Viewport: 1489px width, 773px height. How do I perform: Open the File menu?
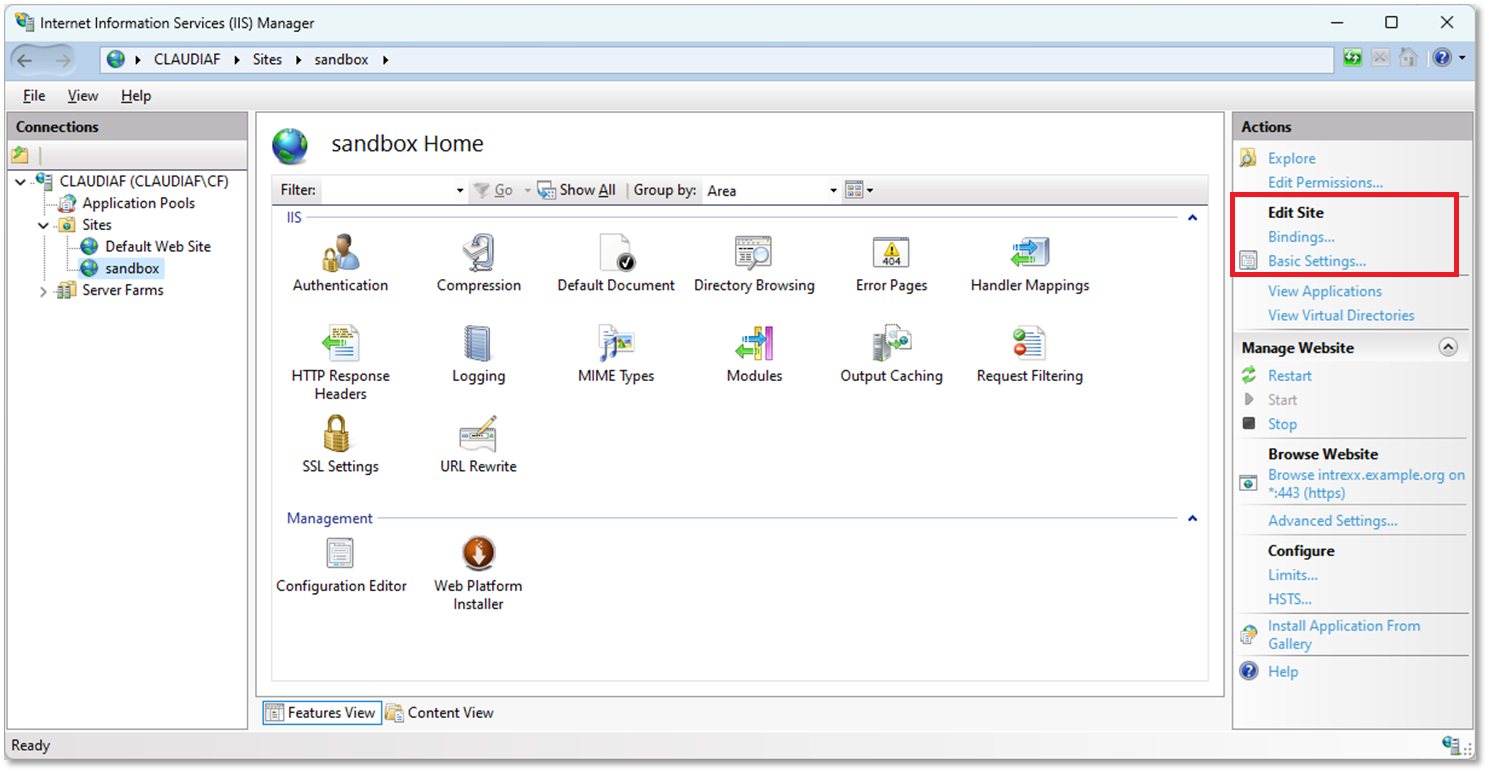34,96
